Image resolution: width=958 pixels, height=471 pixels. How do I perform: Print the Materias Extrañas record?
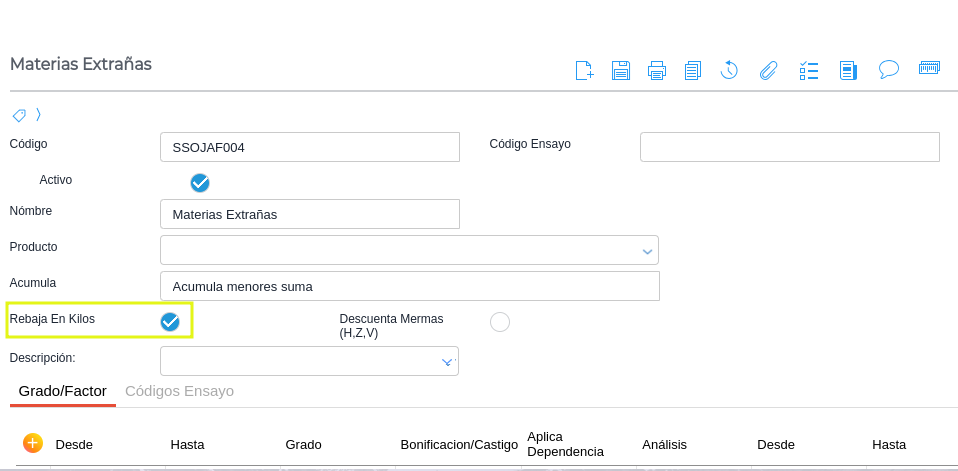coord(657,70)
